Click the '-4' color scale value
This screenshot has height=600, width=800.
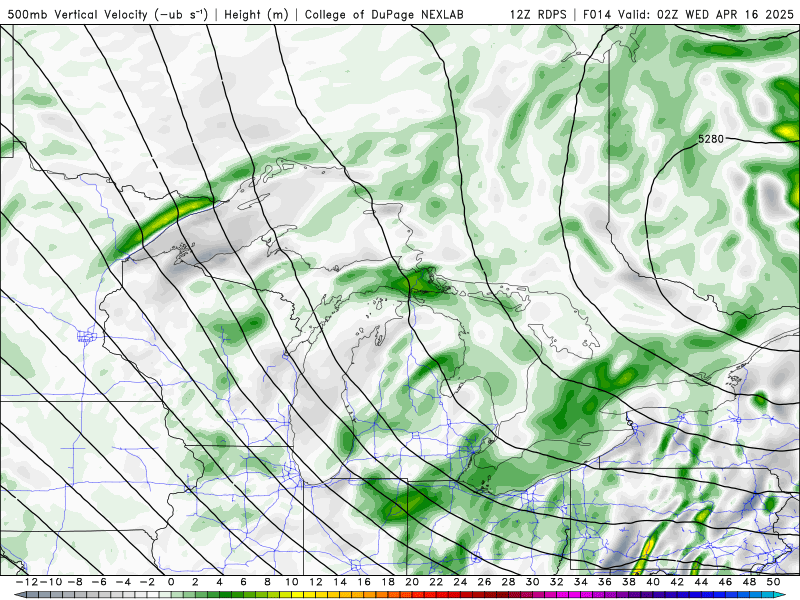tap(123, 582)
